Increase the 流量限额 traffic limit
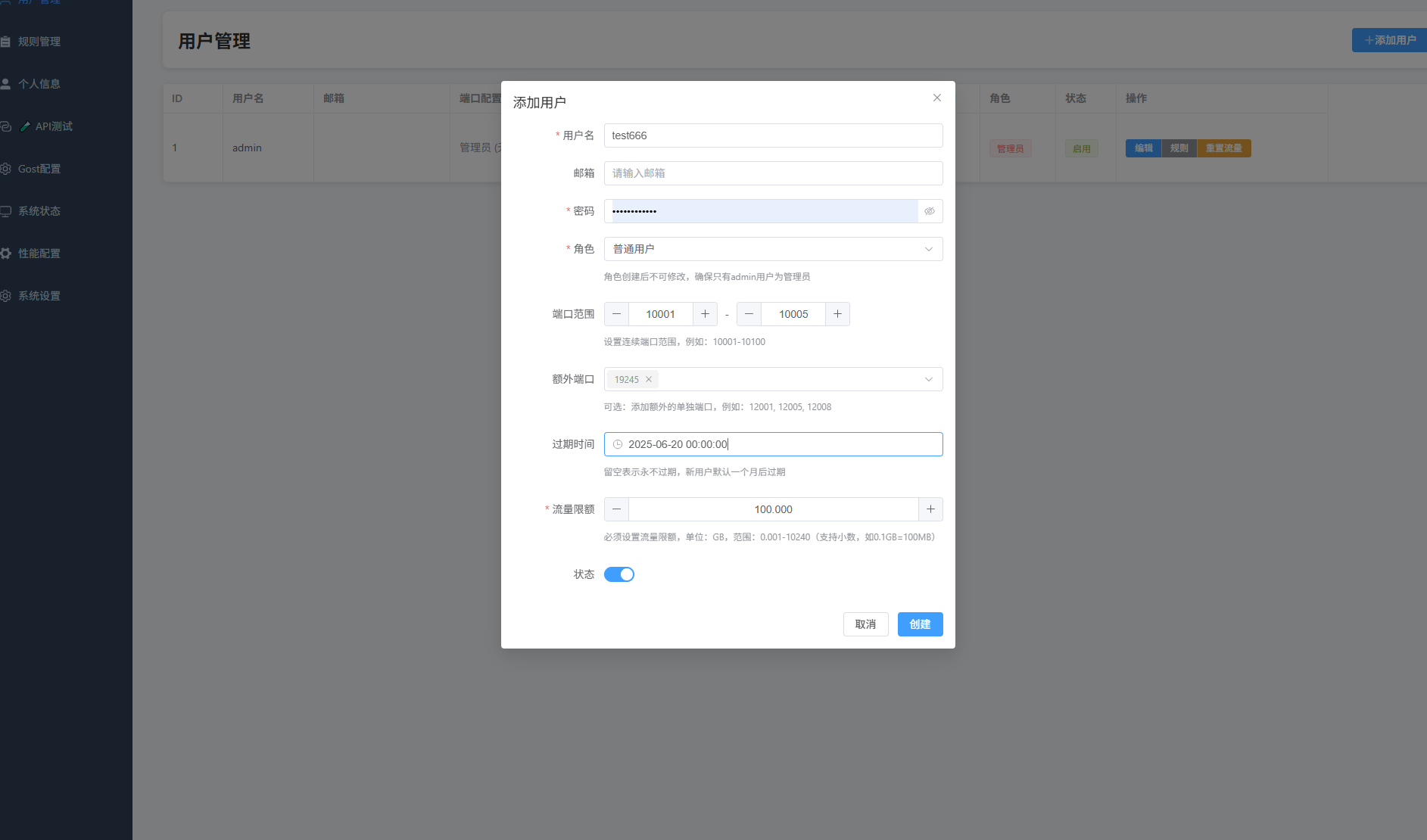The height and width of the screenshot is (840, 1427). point(930,509)
